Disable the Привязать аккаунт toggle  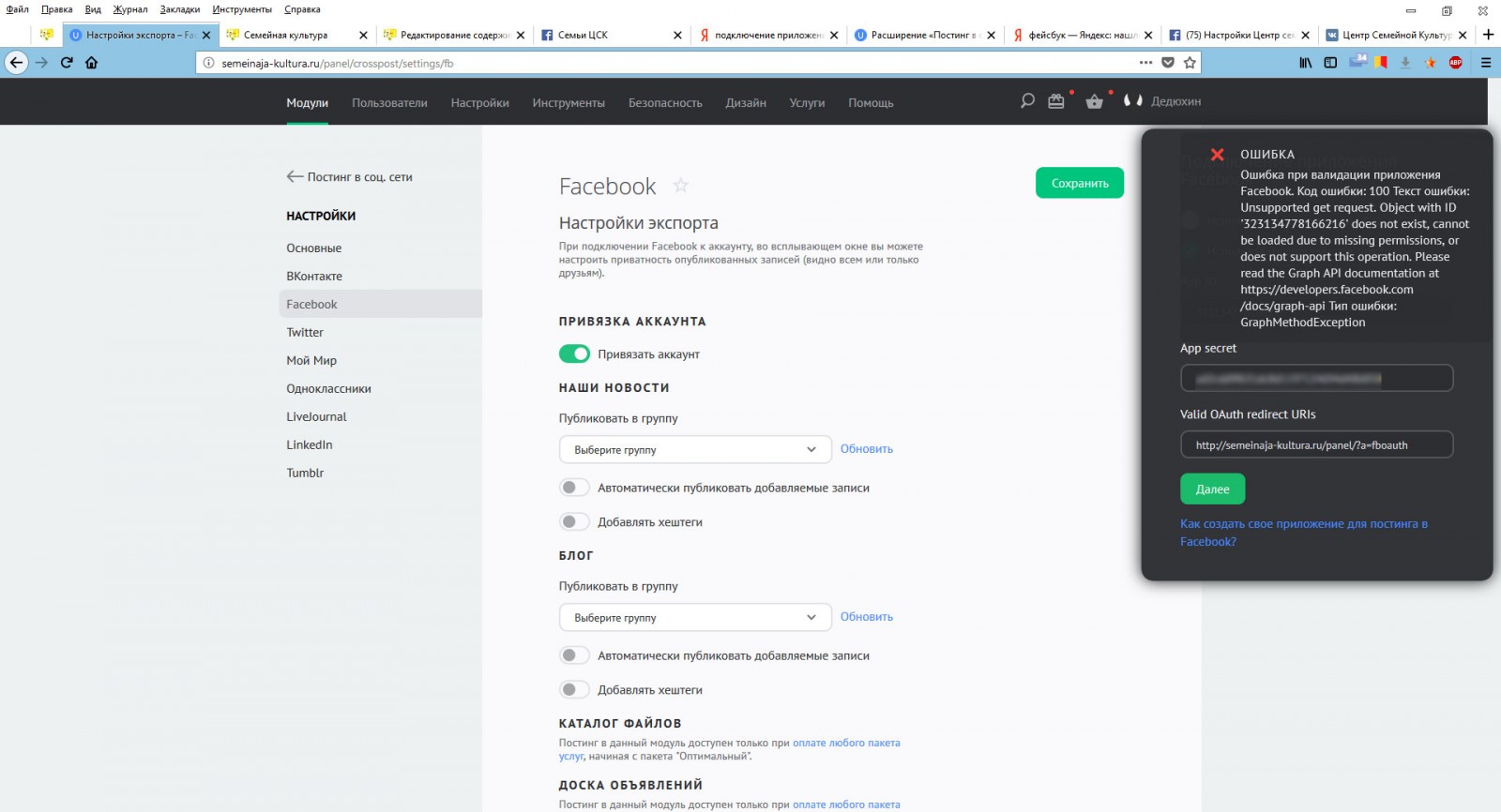pyautogui.click(x=574, y=353)
